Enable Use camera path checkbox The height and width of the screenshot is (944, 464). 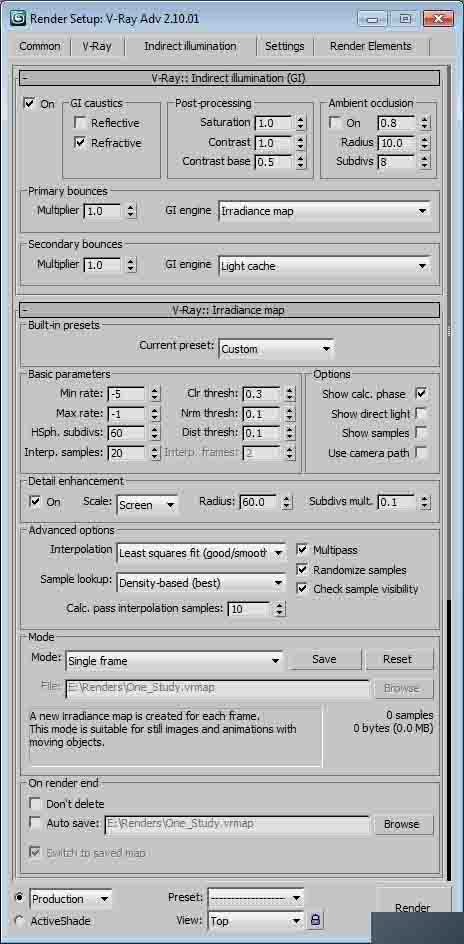coord(421,453)
